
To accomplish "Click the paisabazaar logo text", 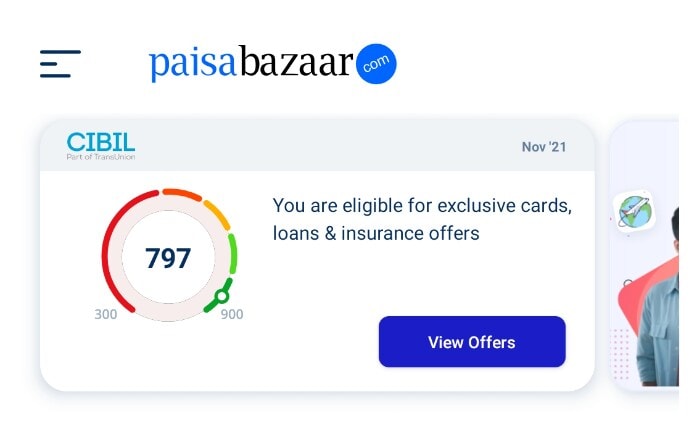I will (x=251, y=64).
